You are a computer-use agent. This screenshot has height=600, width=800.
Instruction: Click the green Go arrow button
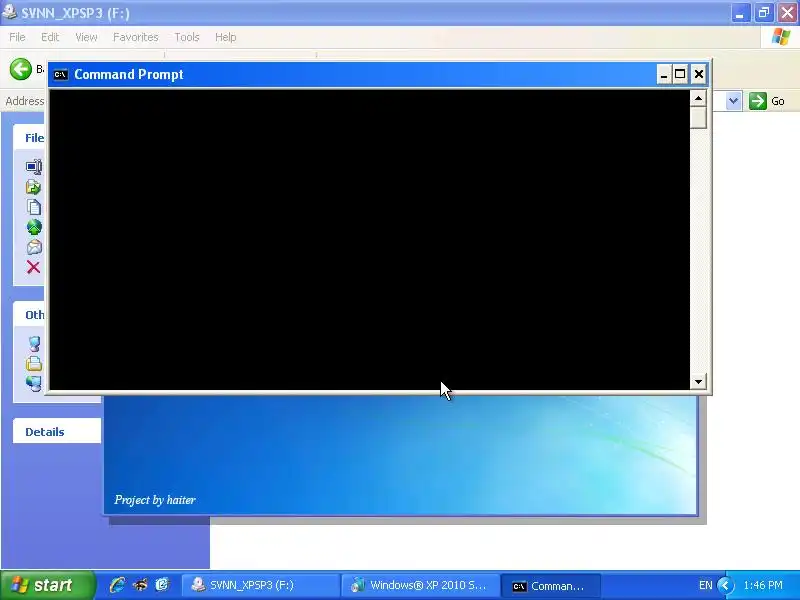(x=758, y=101)
